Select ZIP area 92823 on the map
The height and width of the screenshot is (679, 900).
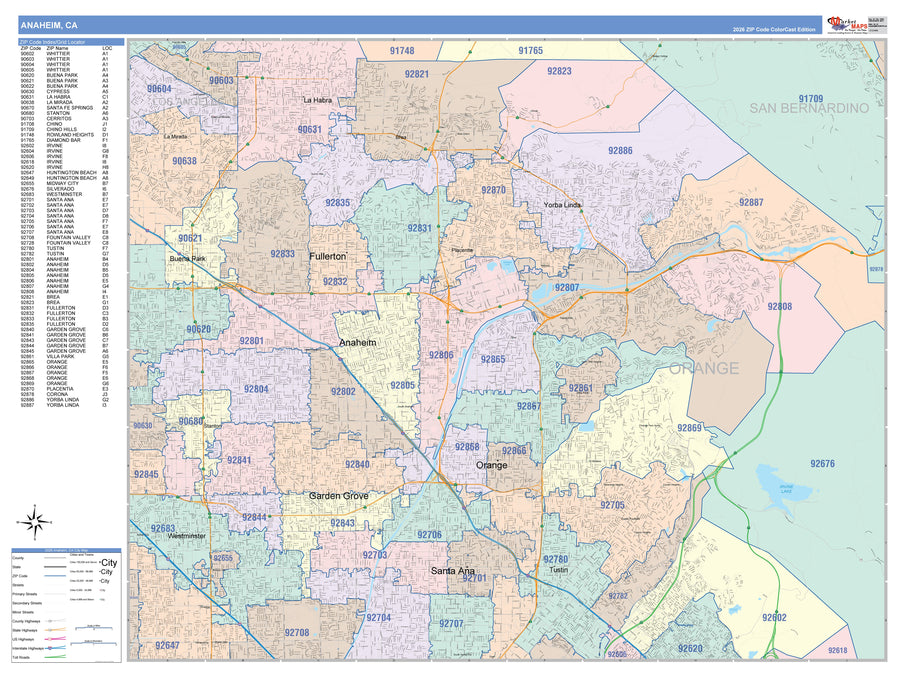559,71
